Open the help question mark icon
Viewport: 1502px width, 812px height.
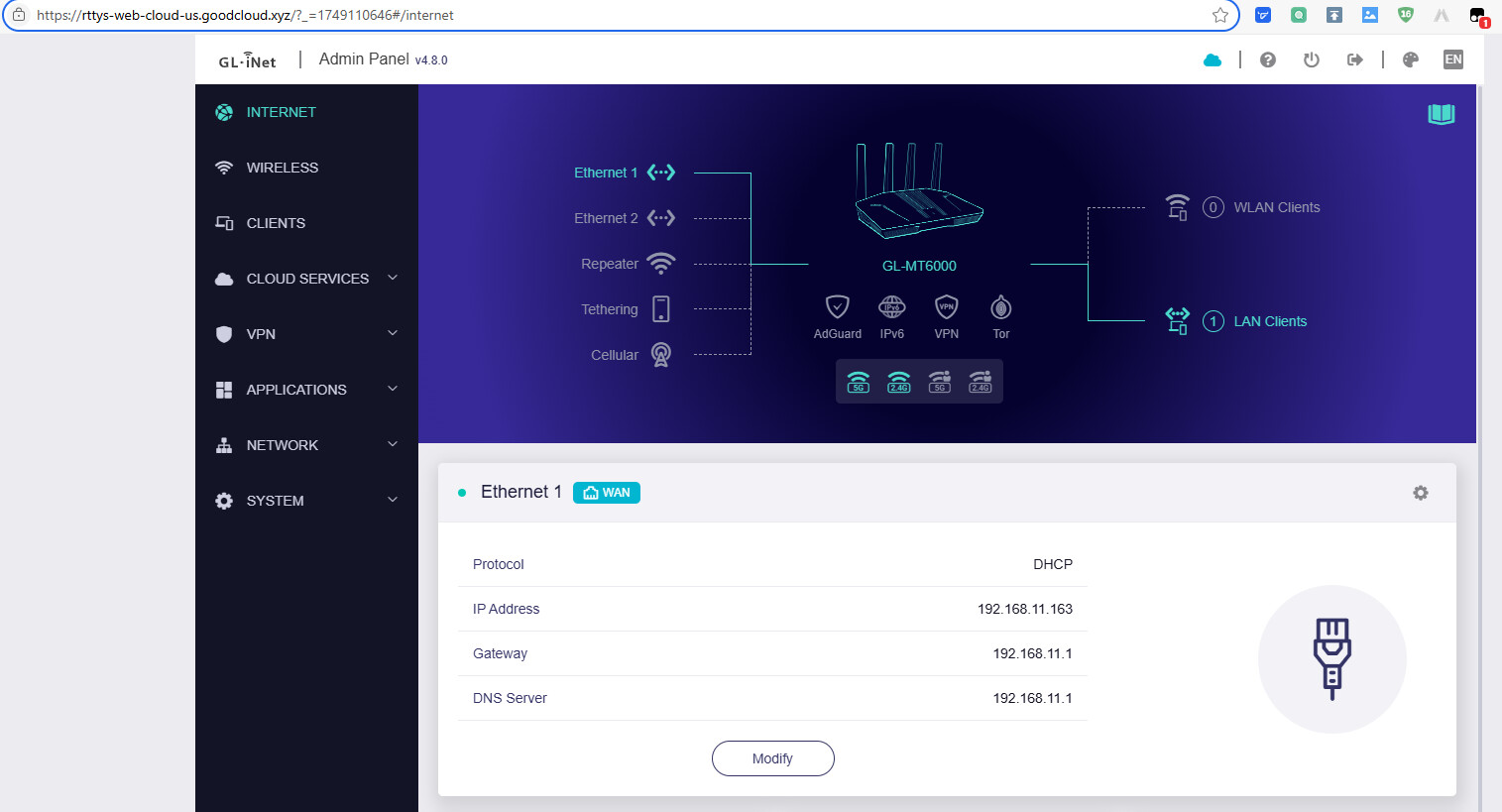pyautogui.click(x=1267, y=59)
